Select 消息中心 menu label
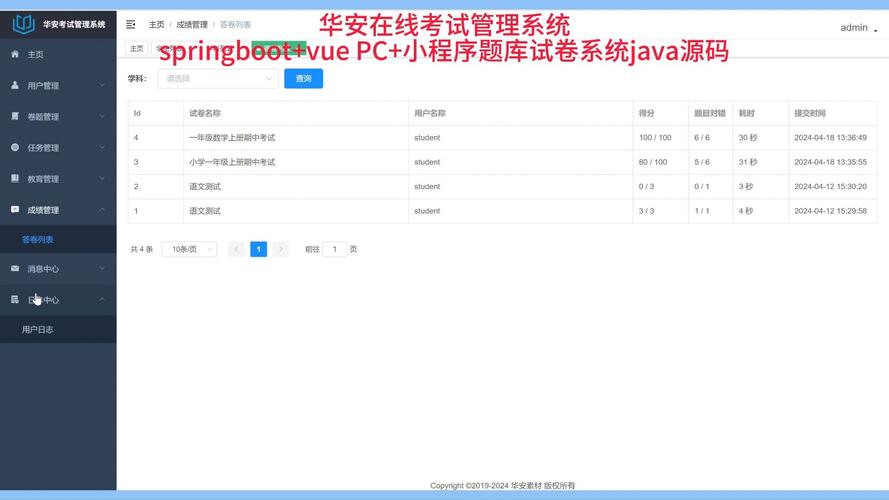The image size is (889, 500). tap(43, 269)
